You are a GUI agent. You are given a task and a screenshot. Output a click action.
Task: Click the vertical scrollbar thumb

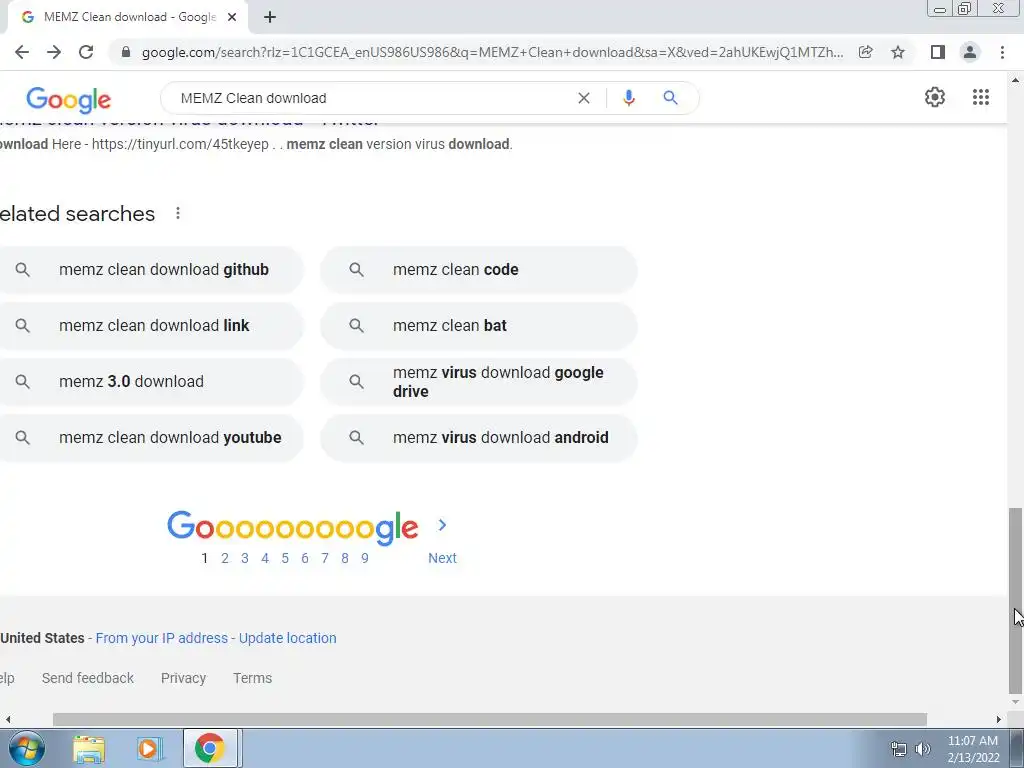[1015, 601]
